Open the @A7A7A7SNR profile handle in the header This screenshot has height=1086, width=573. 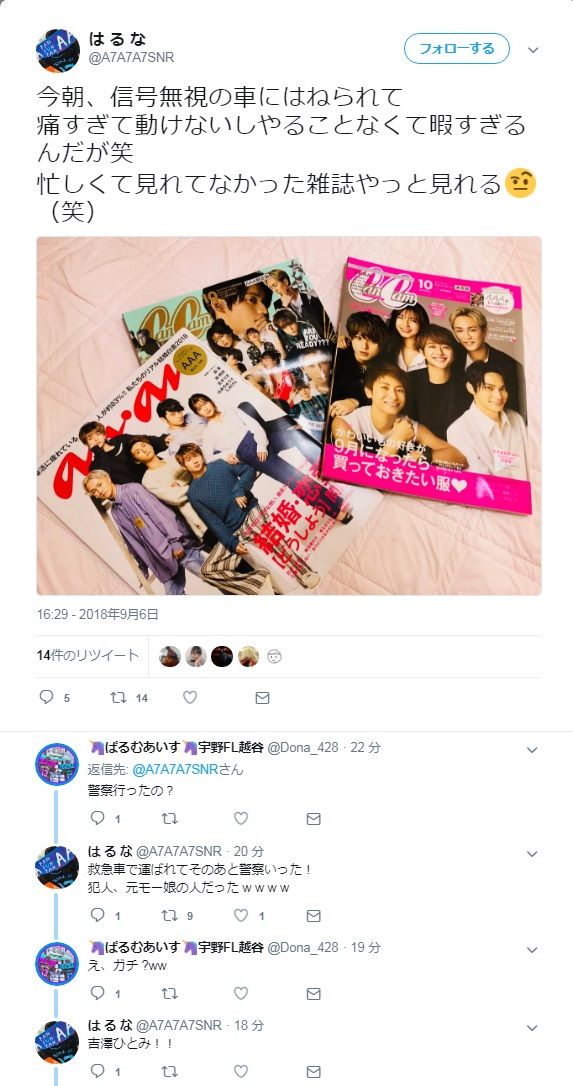[x=131, y=57]
